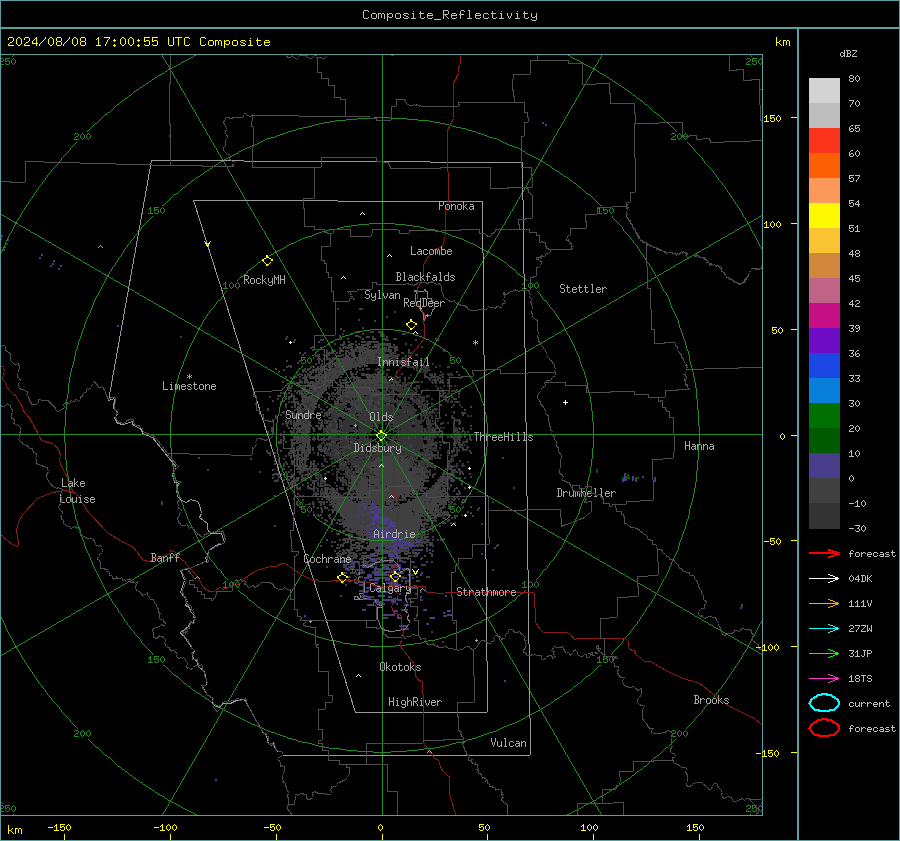Select yellow diamond marker above RockyMH
Viewport: 900px width, 841px height.
(x=267, y=261)
